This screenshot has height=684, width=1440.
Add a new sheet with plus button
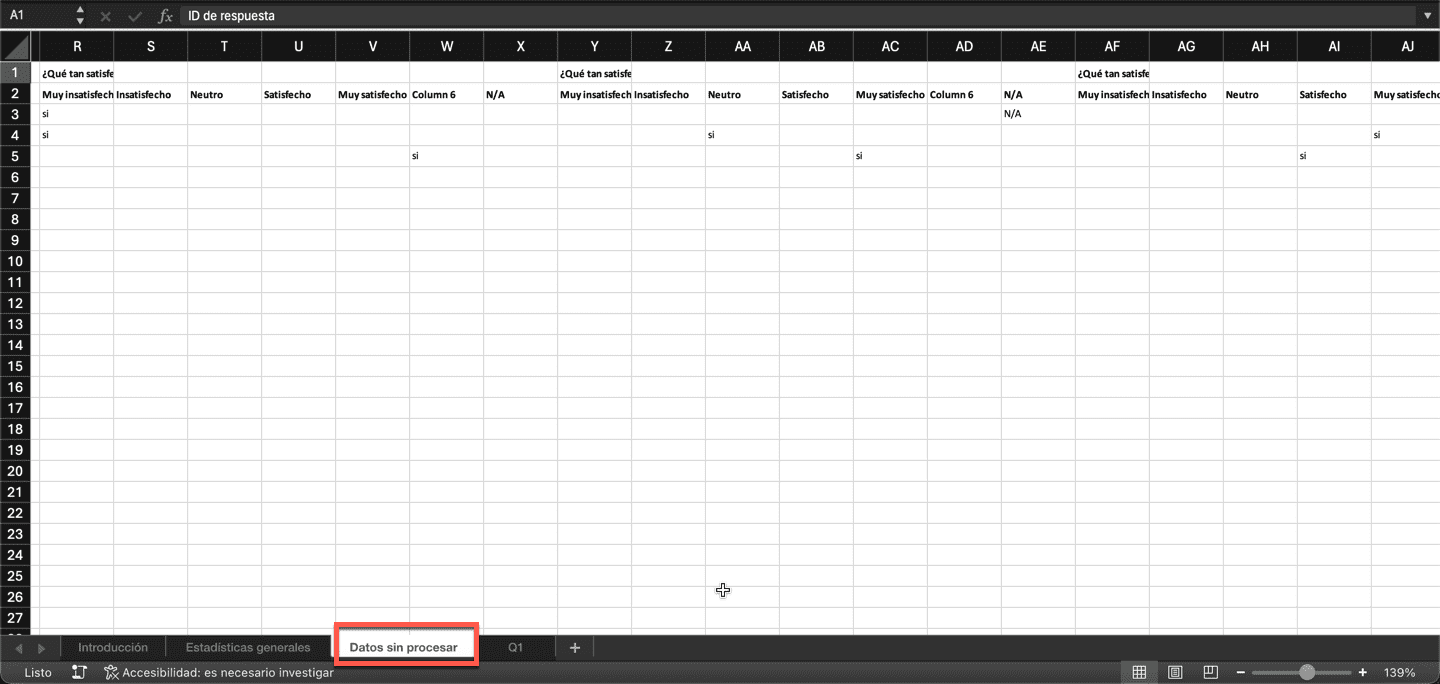[x=575, y=648]
